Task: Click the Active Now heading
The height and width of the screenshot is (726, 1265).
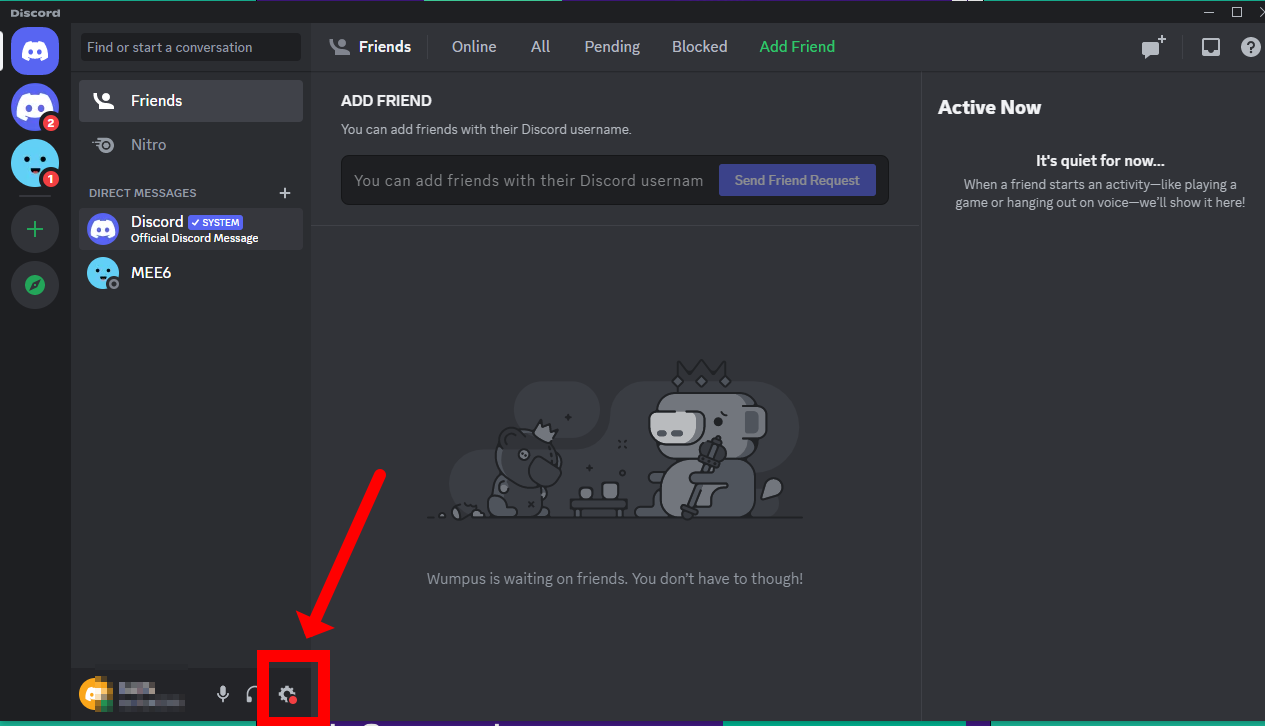Action: (989, 107)
